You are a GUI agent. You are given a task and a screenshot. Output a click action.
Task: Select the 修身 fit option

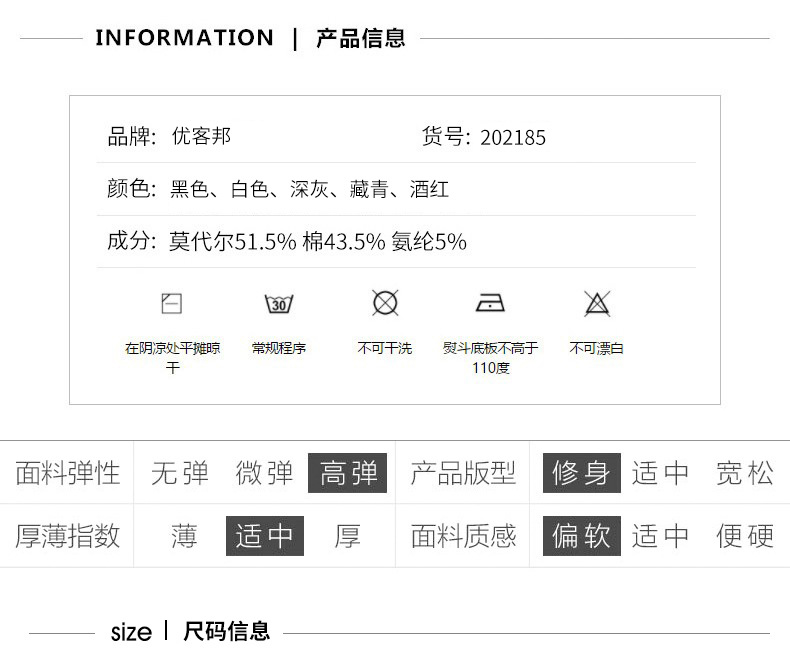[581, 473]
